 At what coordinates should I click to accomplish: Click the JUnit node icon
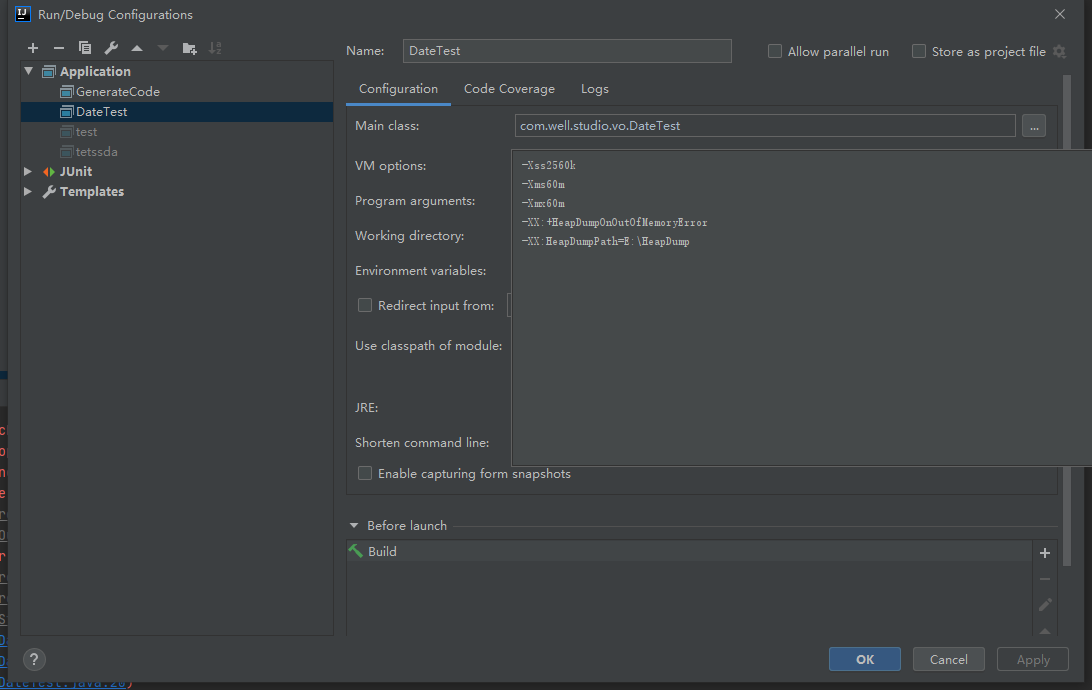[x=49, y=171]
